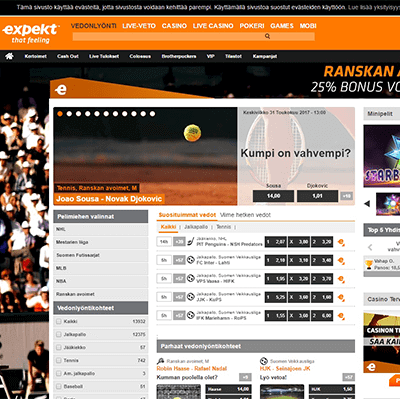Expand +57 markets for HJK - Seinäjoen JK
Viewport: 400px width, 400px height.
pyautogui.click(x=349, y=377)
